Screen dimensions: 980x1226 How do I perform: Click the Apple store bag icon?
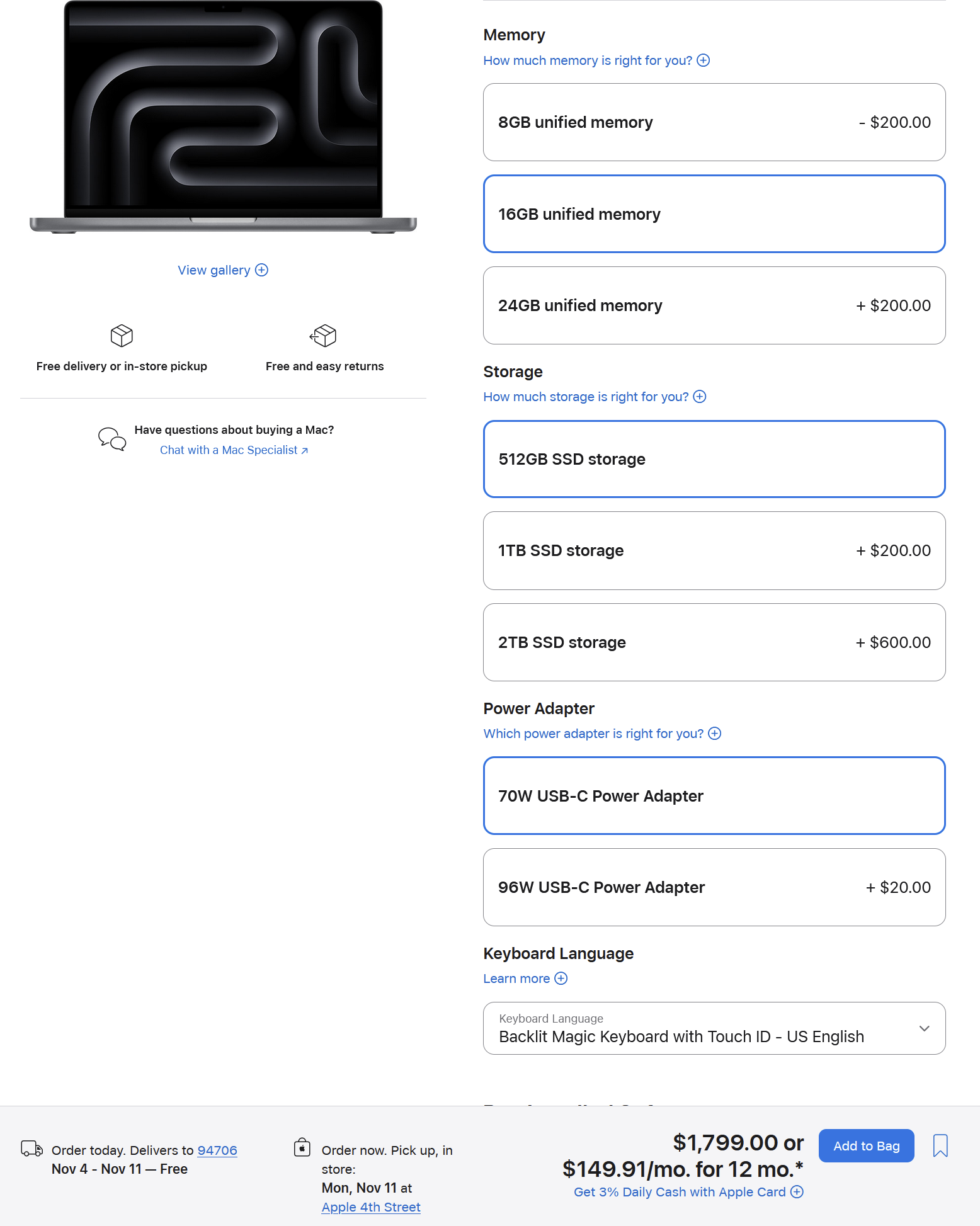coord(302,1147)
